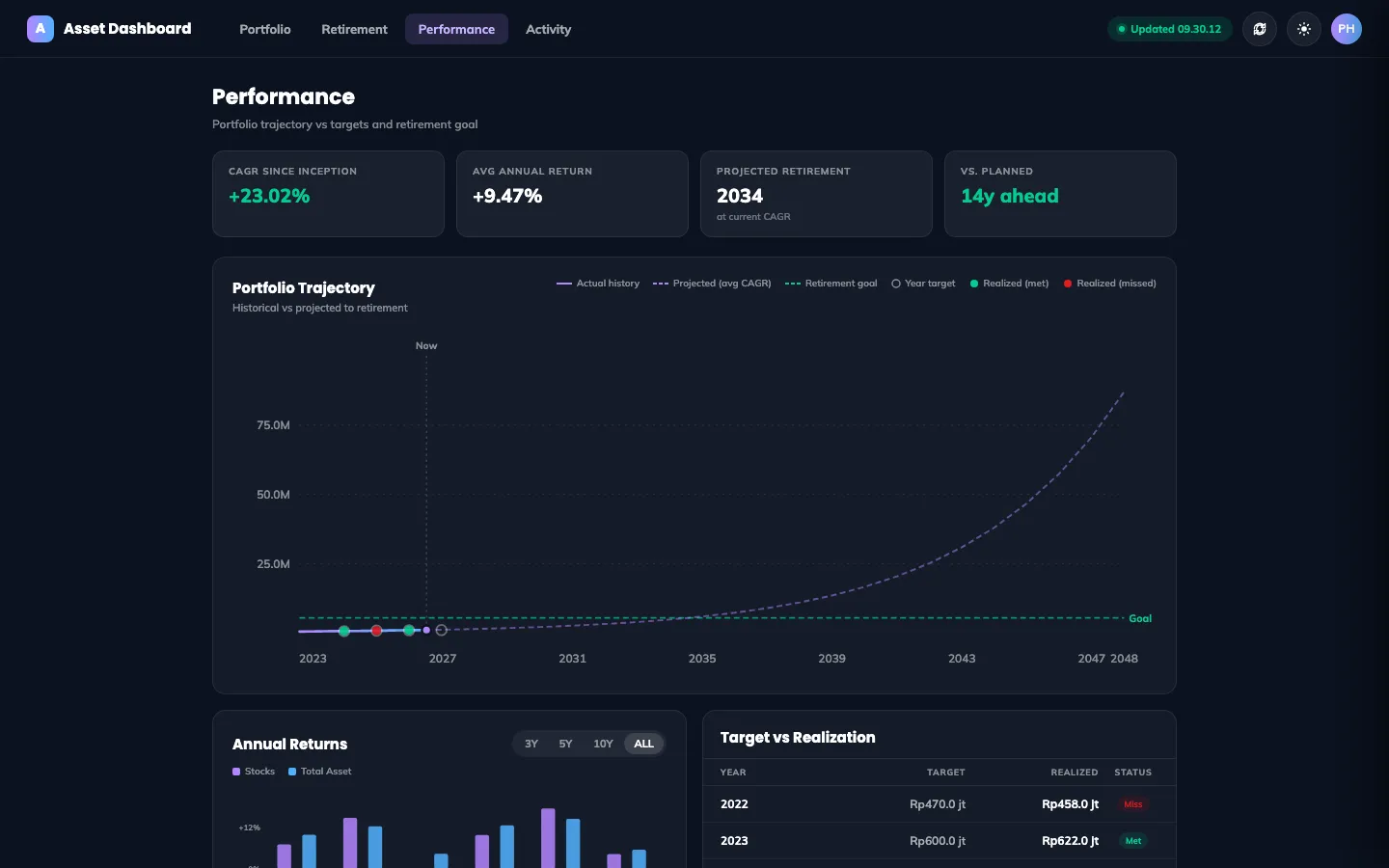
Task: Toggle Realized (met) legend entry
Action: [x=1009, y=284]
